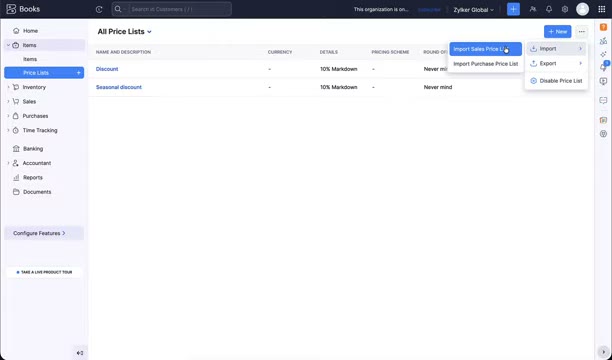Click the Reports chart icon in sidebar
Screen dimensions: 612x360
click(x=16, y=178)
